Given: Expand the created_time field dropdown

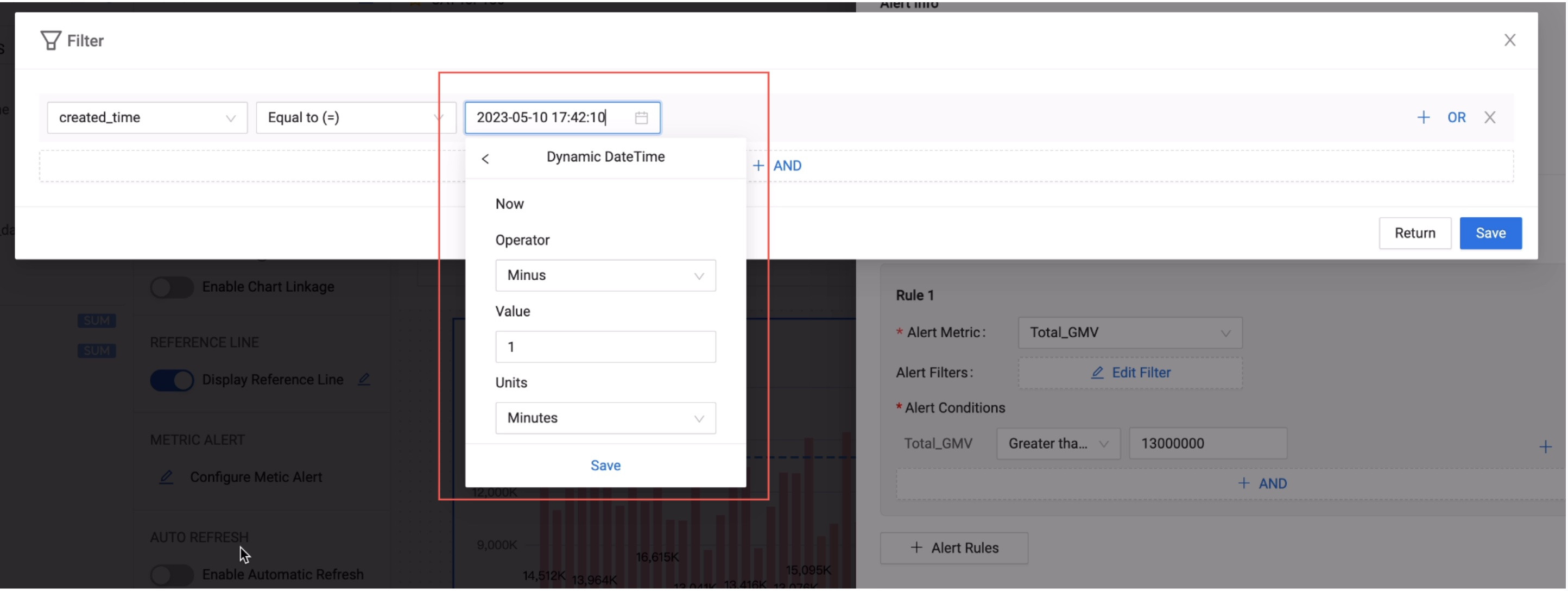Looking at the screenshot, I should pyautogui.click(x=147, y=117).
